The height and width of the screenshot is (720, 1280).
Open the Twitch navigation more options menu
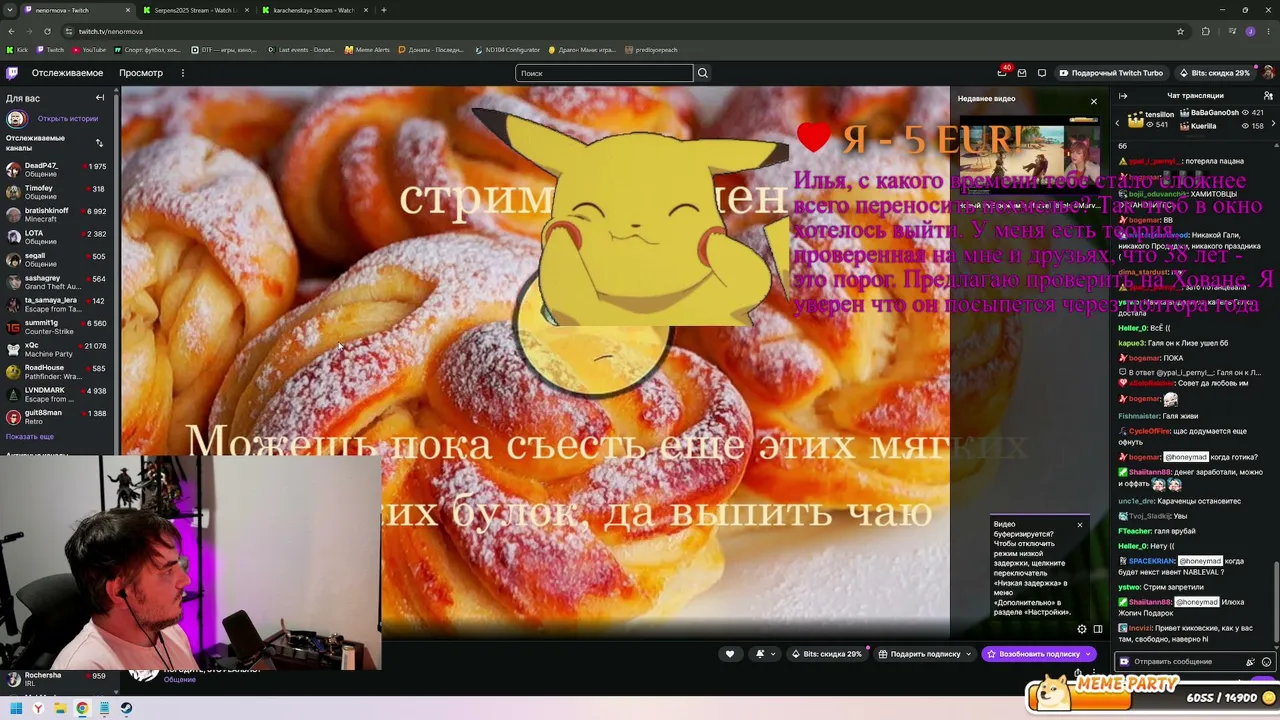click(x=184, y=73)
